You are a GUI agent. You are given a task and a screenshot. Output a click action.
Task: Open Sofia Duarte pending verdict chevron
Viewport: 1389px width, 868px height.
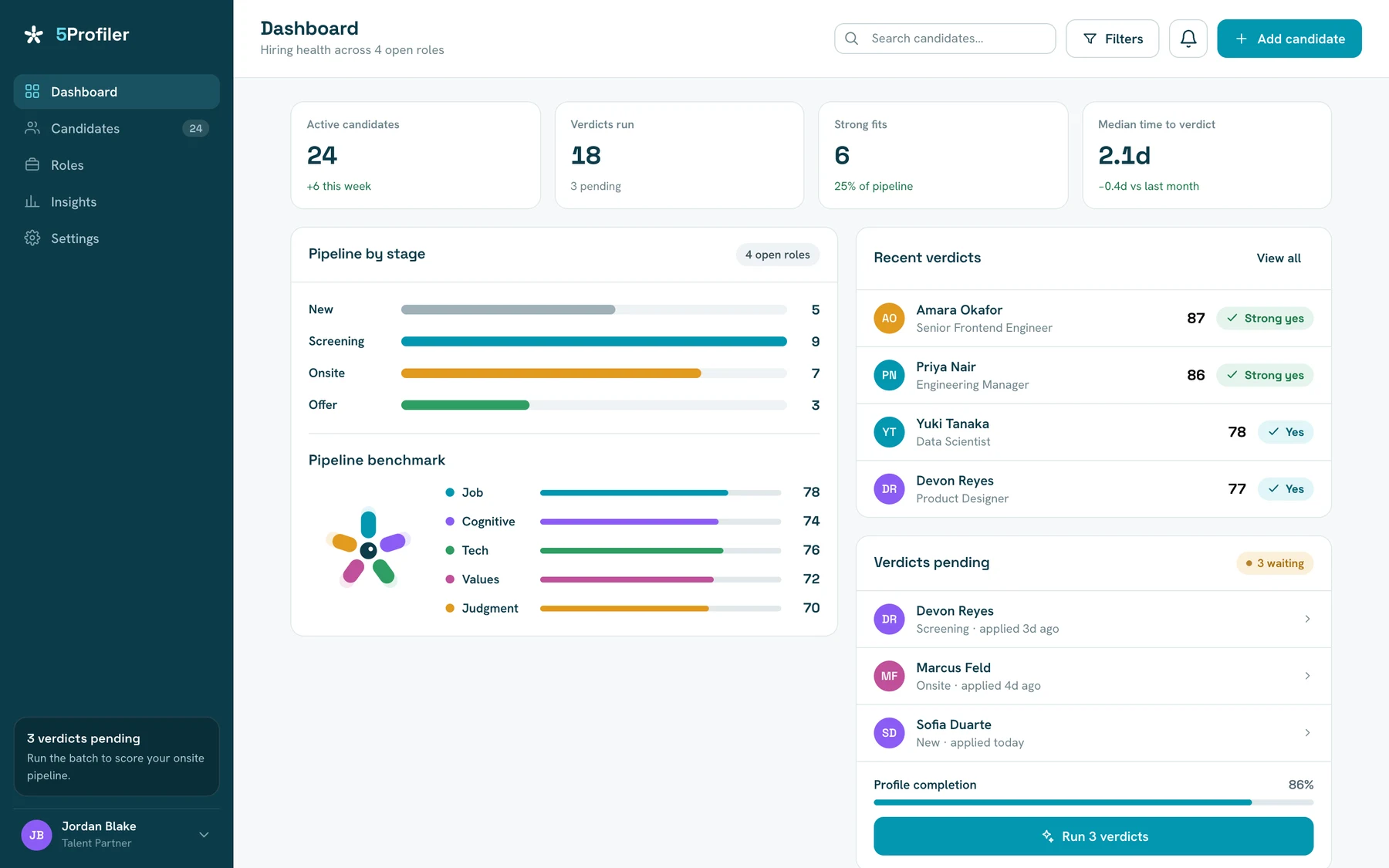point(1307,733)
